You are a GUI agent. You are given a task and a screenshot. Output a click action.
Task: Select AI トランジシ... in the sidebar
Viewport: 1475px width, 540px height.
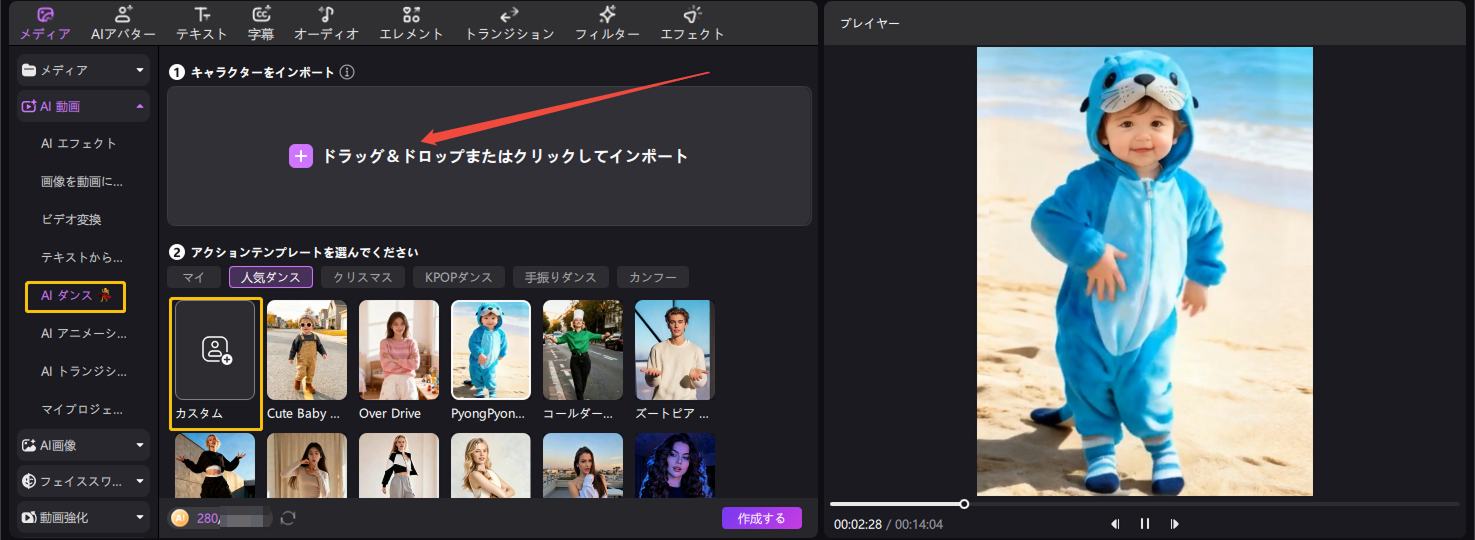tap(84, 371)
